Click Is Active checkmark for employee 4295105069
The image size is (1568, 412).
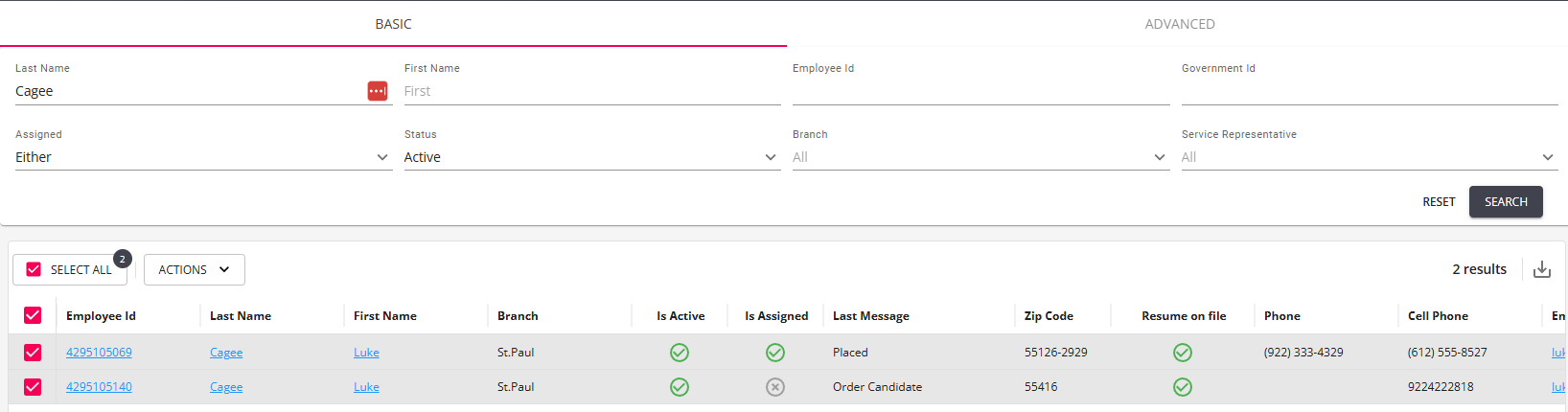pos(680,353)
